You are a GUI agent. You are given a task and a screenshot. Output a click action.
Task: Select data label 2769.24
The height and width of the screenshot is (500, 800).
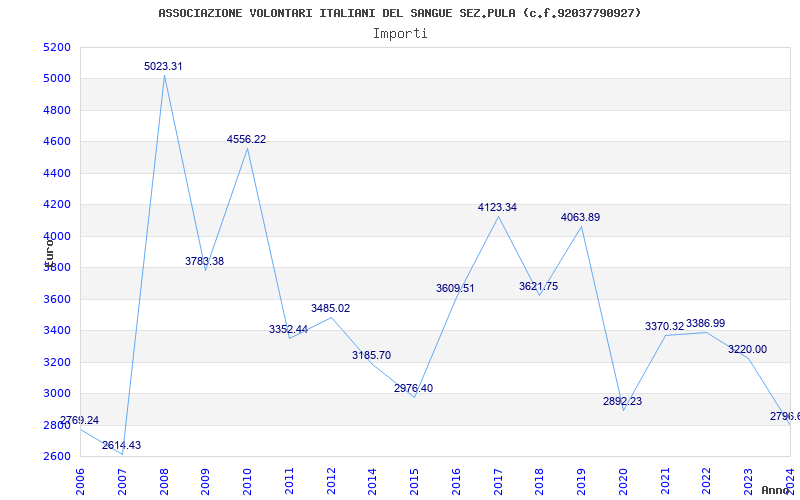click(80, 420)
